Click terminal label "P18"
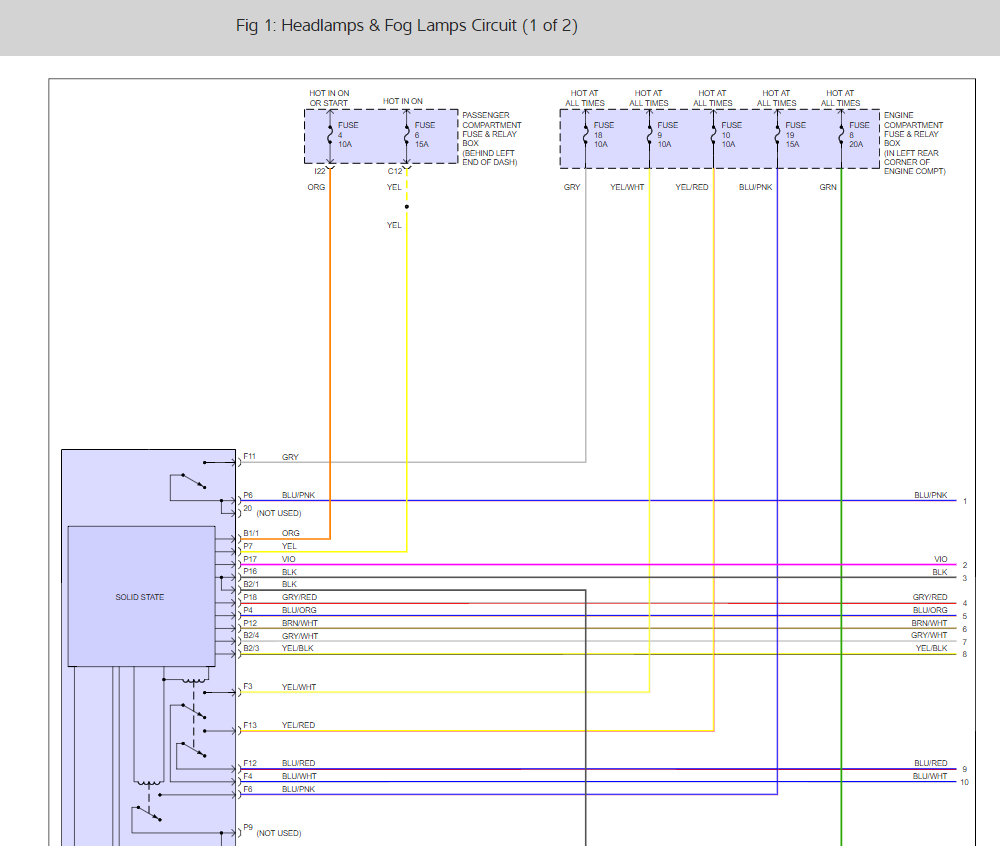The width and height of the screenshot is (1000, 852). 250,597
